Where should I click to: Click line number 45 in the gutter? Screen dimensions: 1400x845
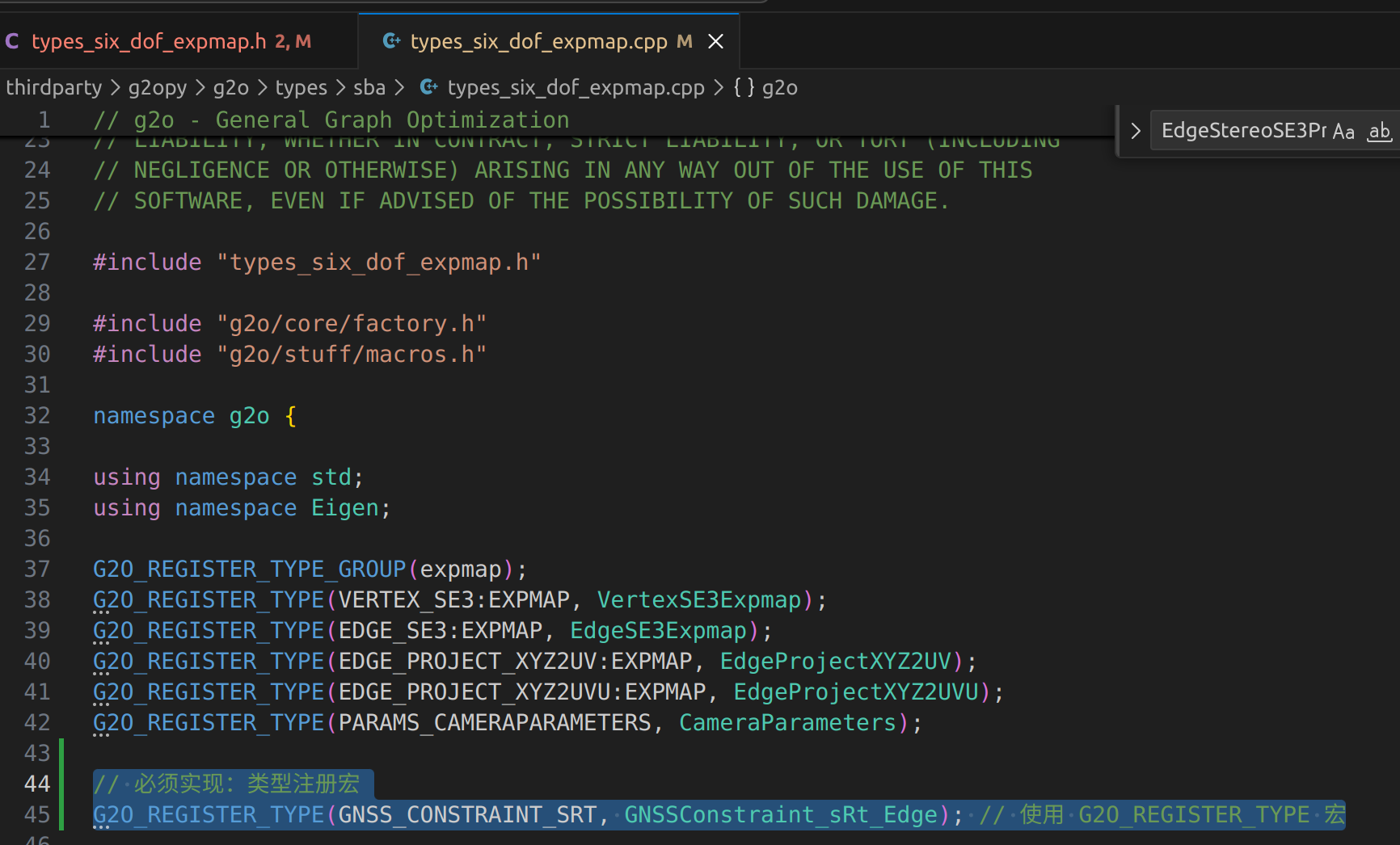37,814
